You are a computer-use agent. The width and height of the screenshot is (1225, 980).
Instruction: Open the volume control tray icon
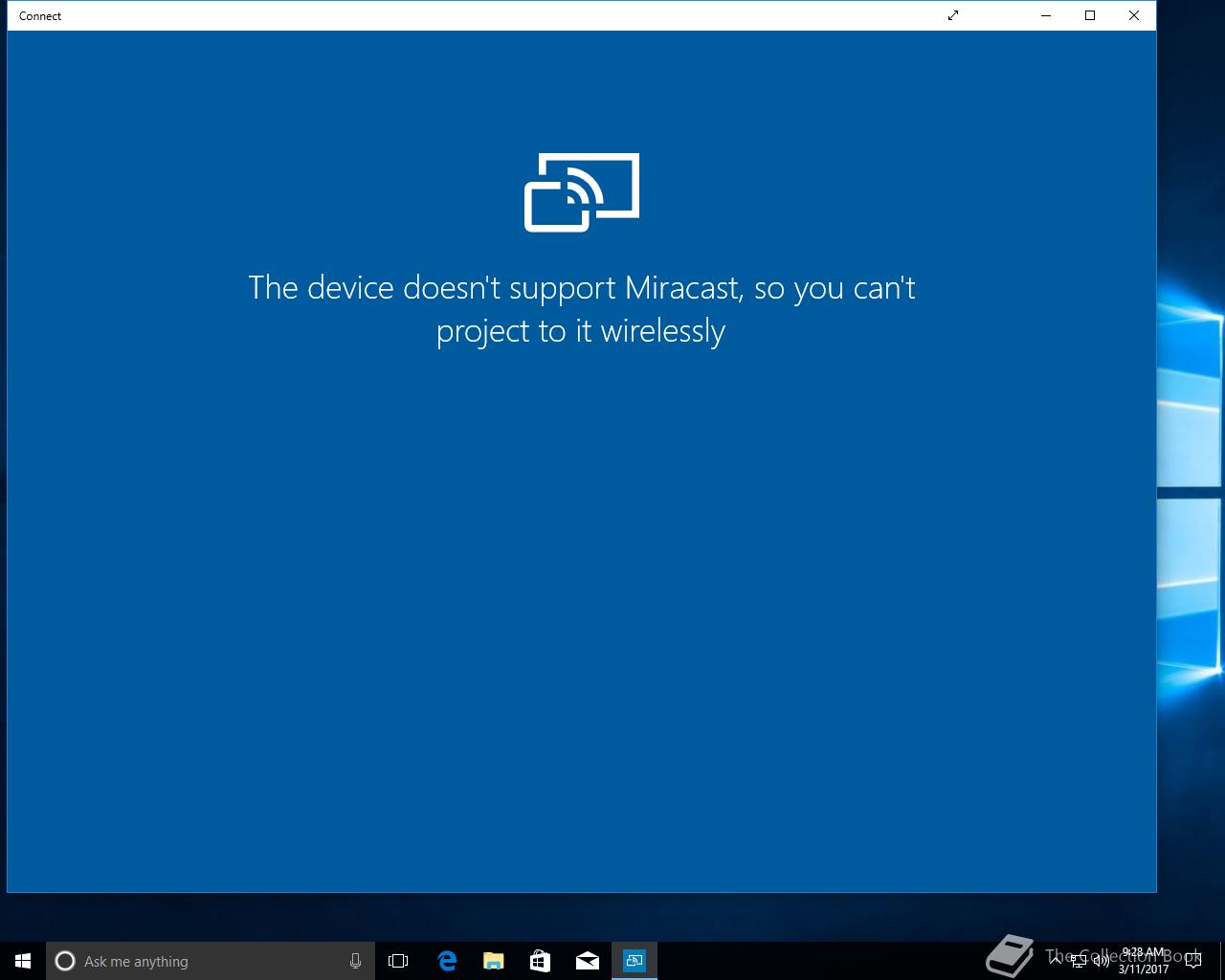(x=1102, y=961)
